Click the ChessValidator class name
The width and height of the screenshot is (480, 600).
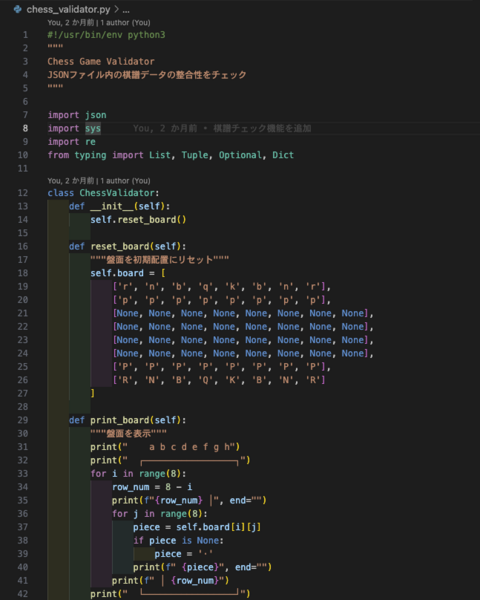tap(117, 193)
